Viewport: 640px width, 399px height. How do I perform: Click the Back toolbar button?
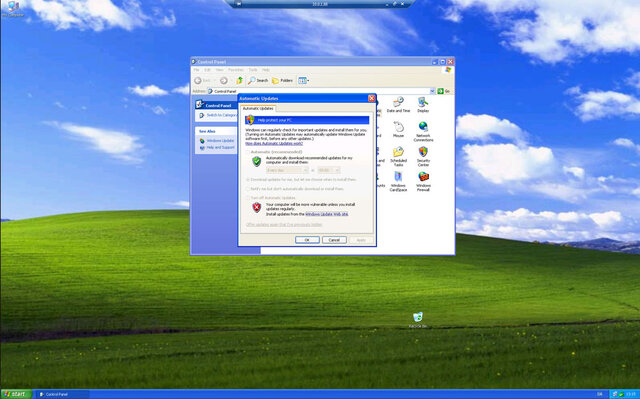click(202, 80)
